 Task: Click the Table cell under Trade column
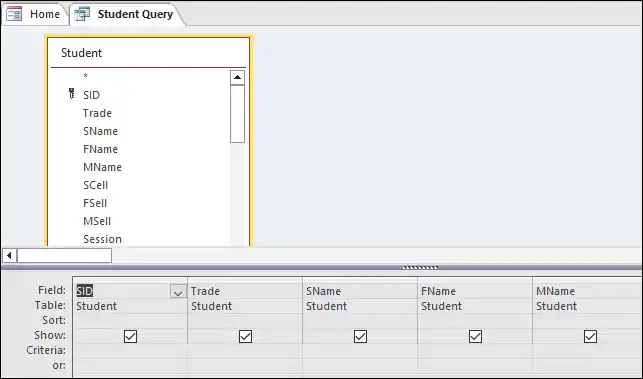tap(245, 306)
